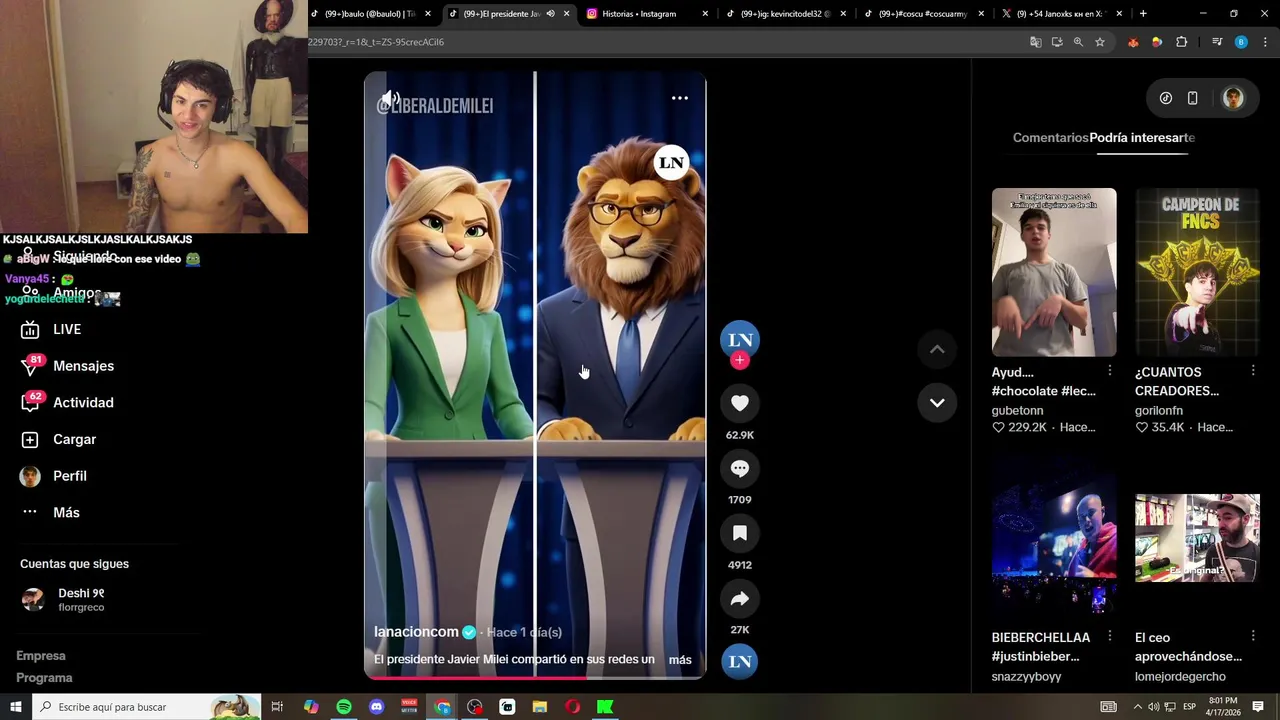Viewport: 1280px width, 720px height.
Task: Open the volume icon in the system tray
Action: 1153,707
